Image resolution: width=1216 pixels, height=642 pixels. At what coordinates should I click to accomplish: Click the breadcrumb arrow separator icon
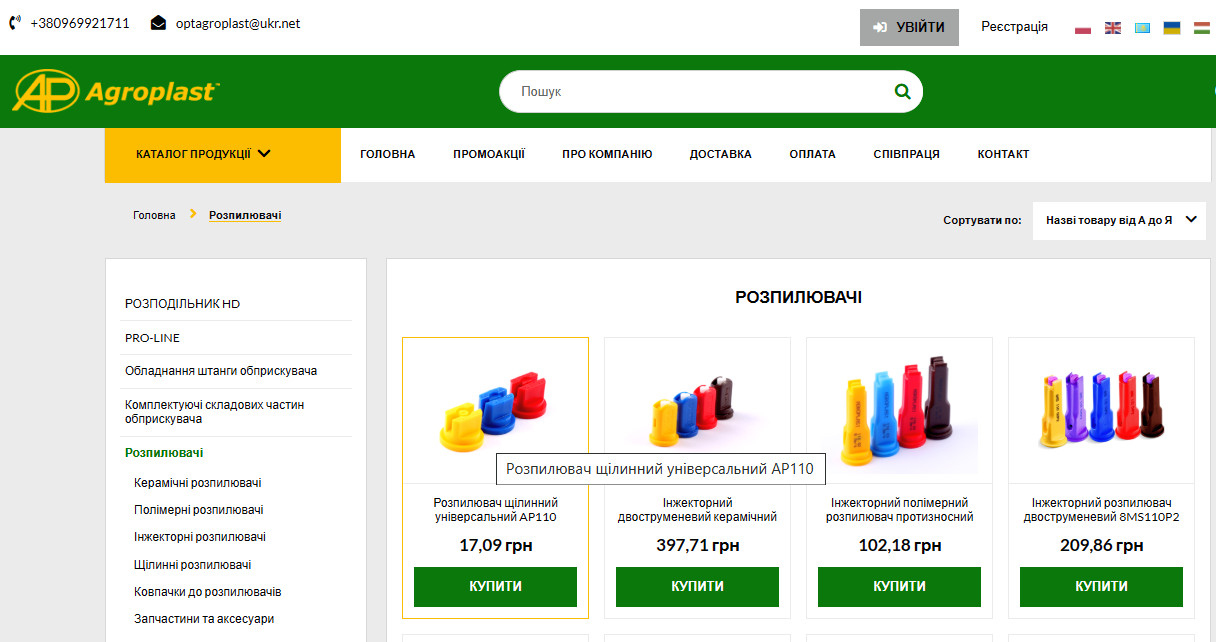click(x=193, y=214)
